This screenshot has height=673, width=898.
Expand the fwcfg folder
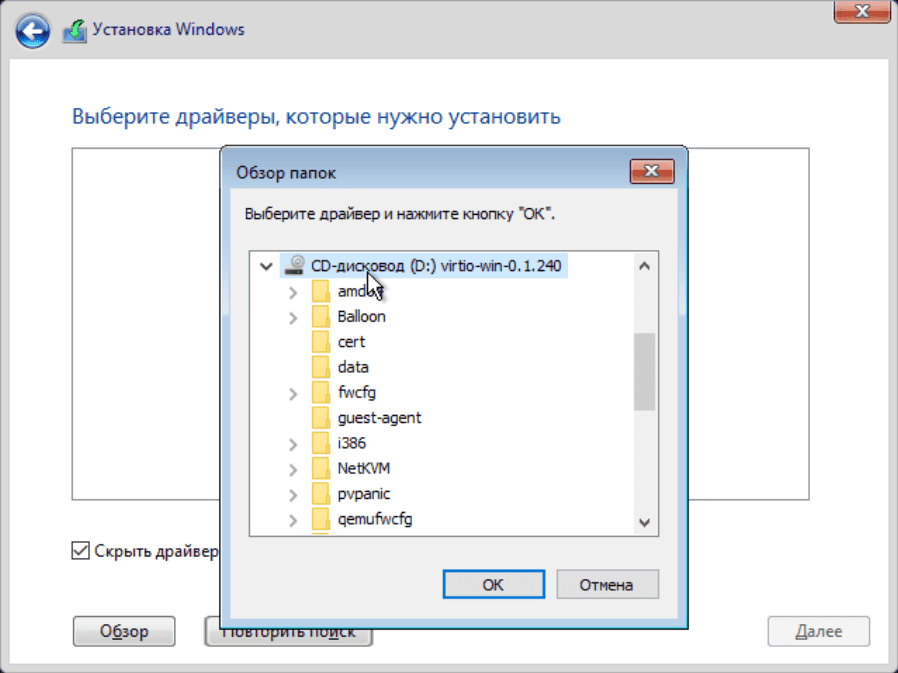[293, 393]
